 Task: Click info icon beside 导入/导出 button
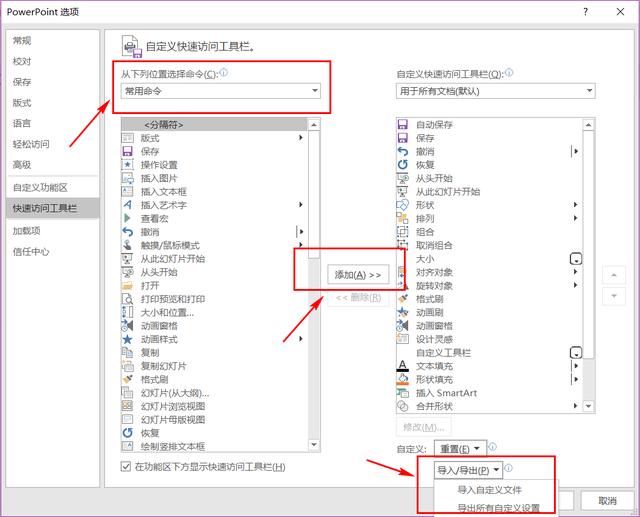coord(508,468)
